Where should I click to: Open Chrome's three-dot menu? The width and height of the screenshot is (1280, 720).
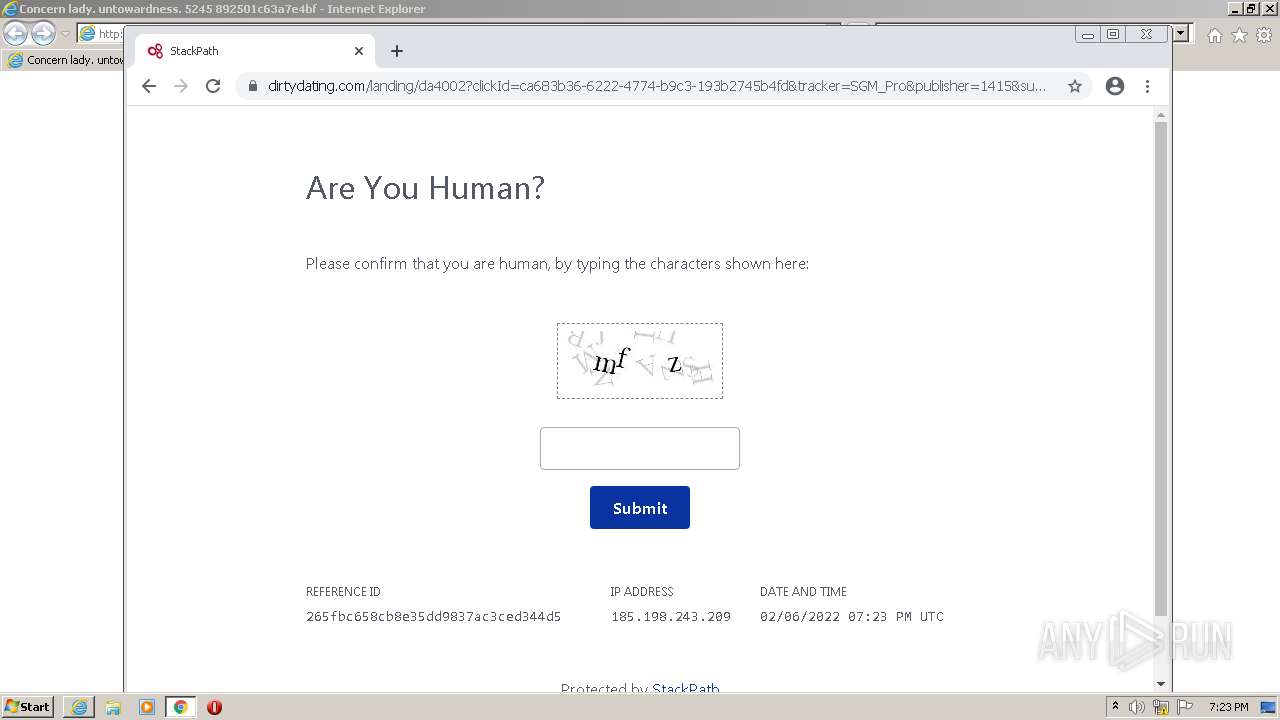click(1148, 86)
